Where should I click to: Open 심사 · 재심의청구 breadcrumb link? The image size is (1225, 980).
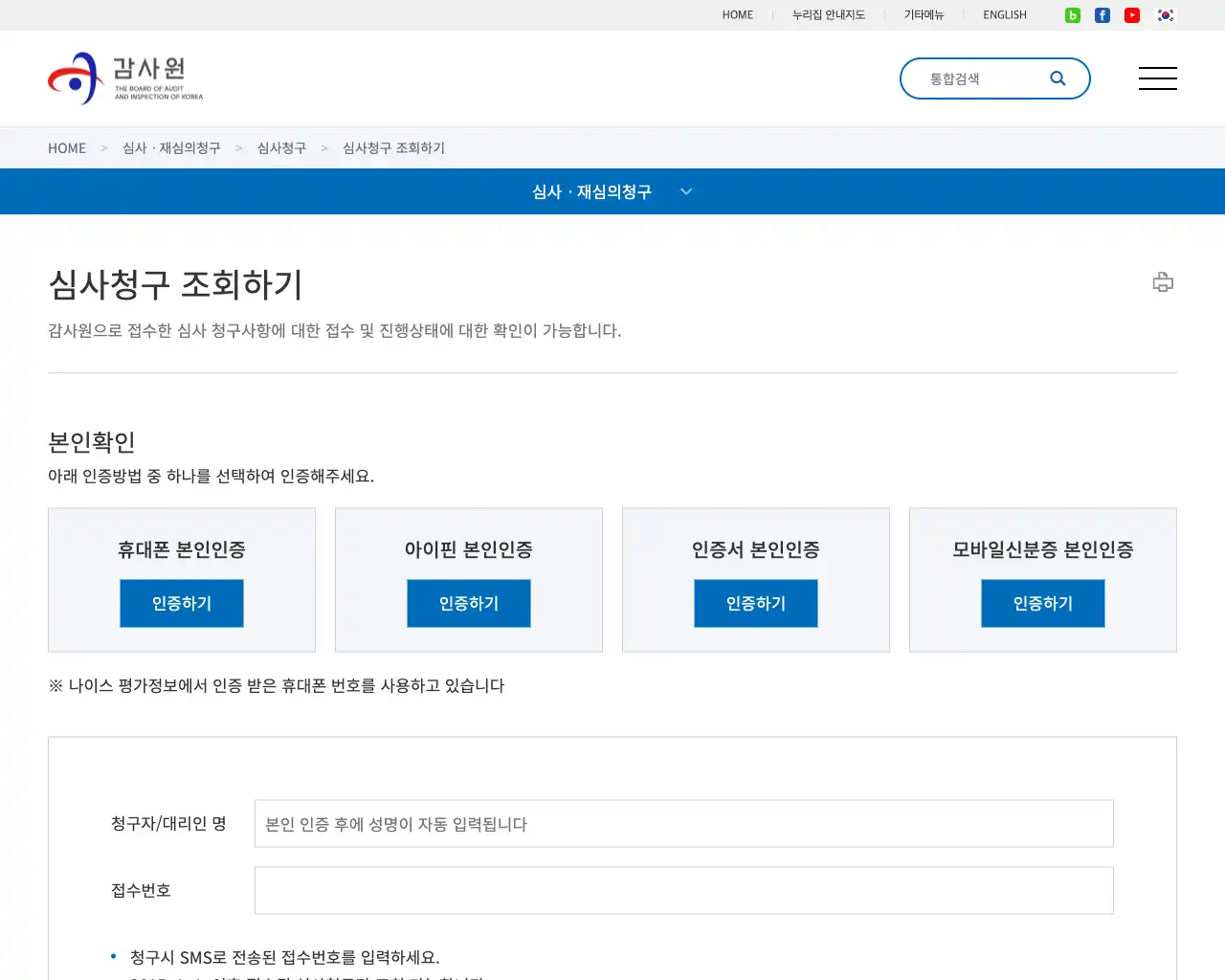171,148
